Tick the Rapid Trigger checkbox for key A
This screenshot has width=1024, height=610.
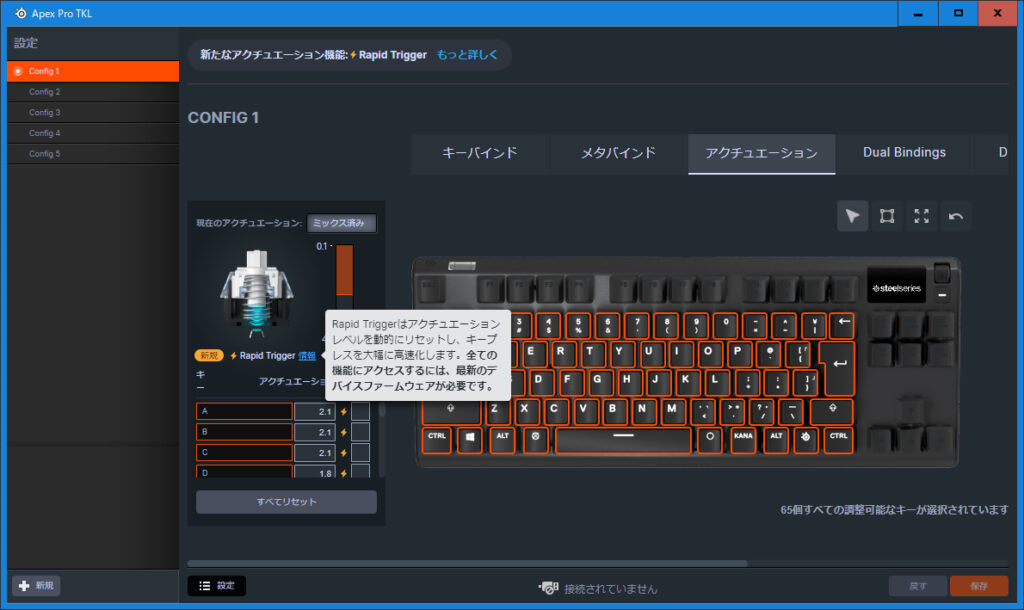click(x=360, y=411)
